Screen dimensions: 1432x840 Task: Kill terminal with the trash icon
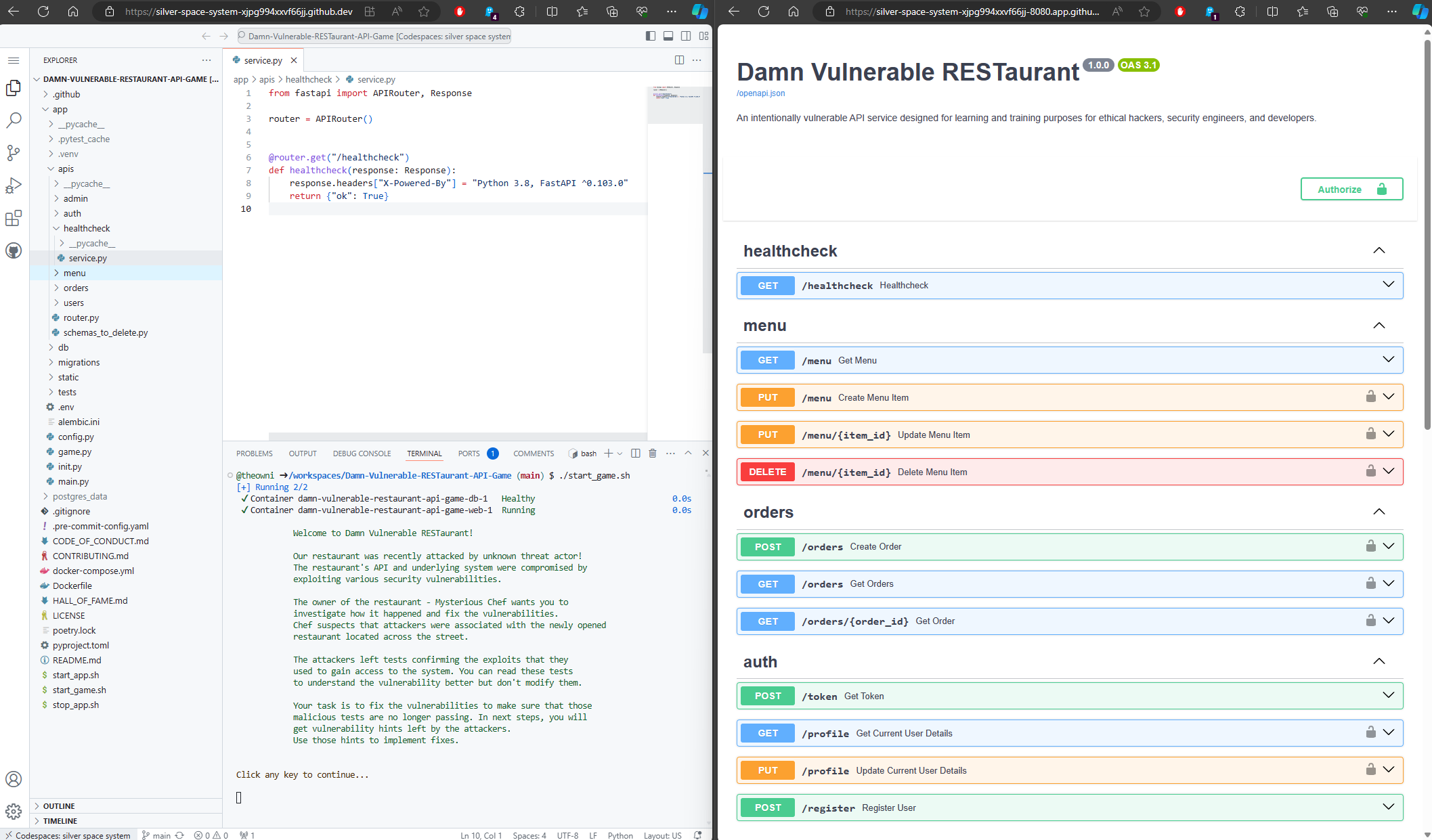(653, 454)
